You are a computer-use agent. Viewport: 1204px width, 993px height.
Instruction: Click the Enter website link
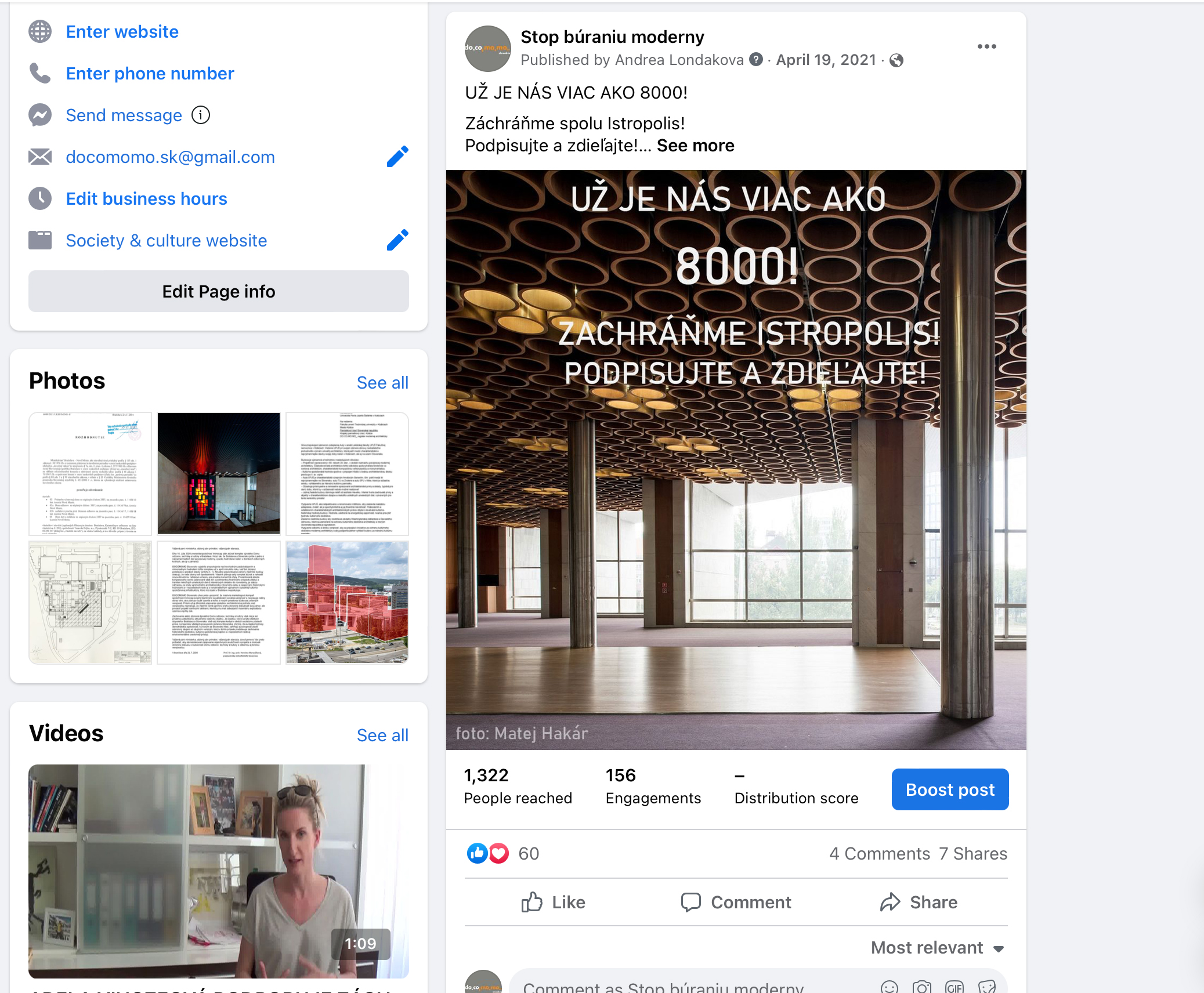click(122, 31)
